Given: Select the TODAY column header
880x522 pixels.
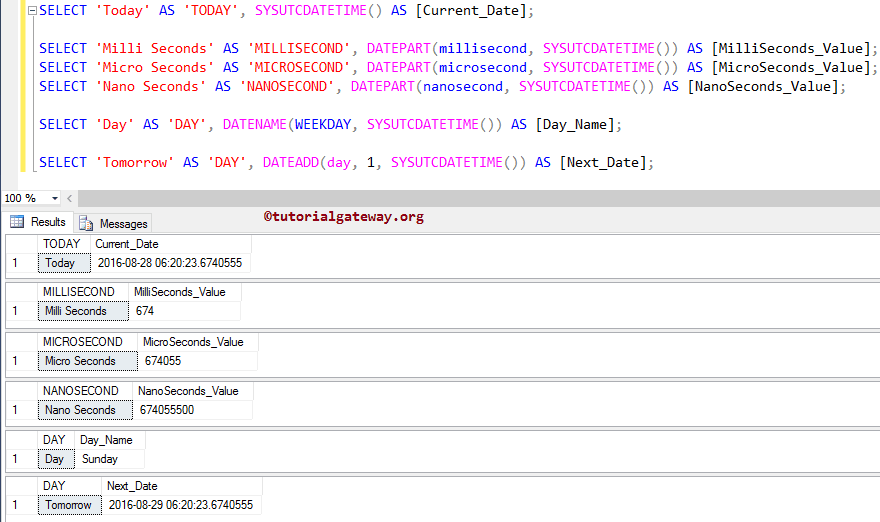Looking at the screenshot, I should (64, 244).
